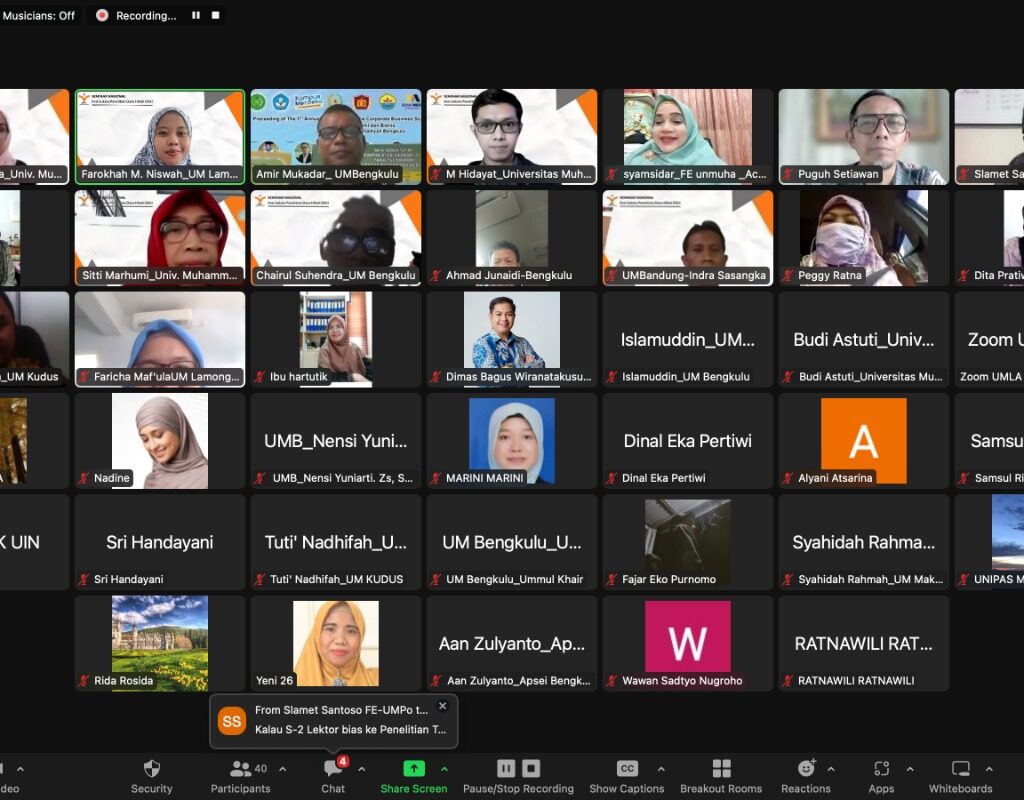Expand the Apps options arrow
Image resolution: width=1024 pixels, height=800 pixels.
[910, 769]
